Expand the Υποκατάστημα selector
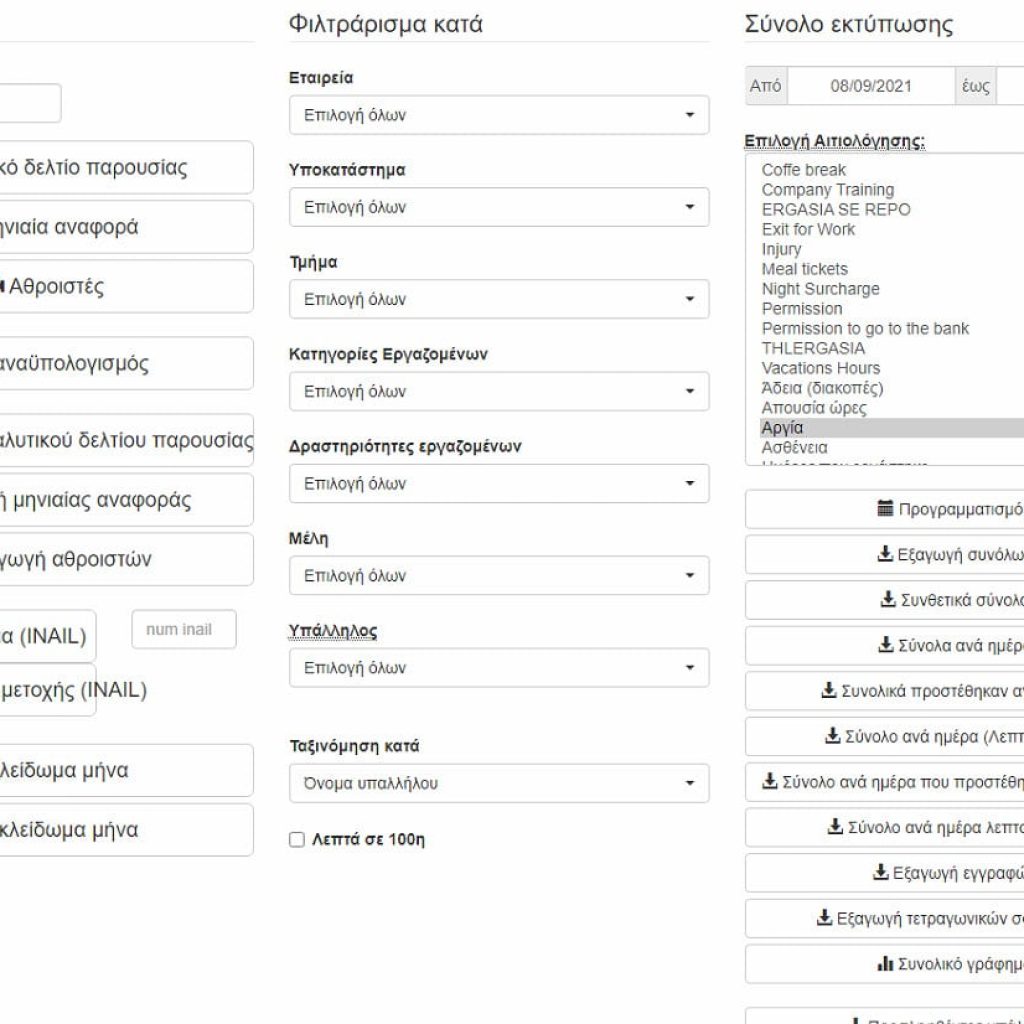This screenshot has width=1024, height=1024. click(499, 207)
